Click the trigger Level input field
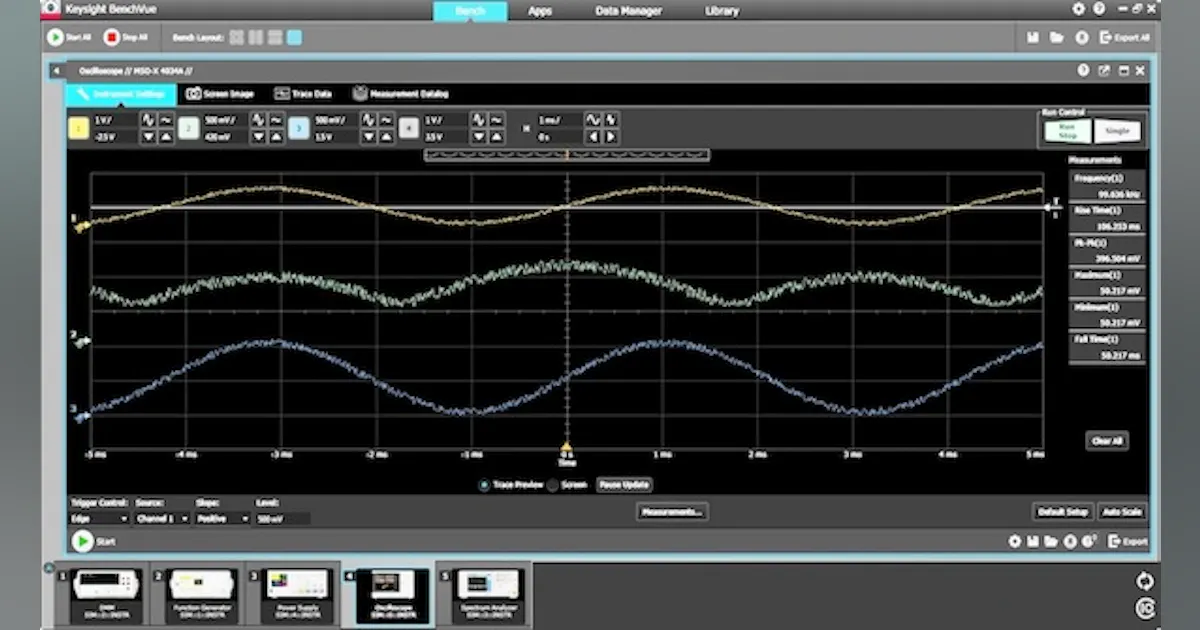1200x630 pixels. 283,518
